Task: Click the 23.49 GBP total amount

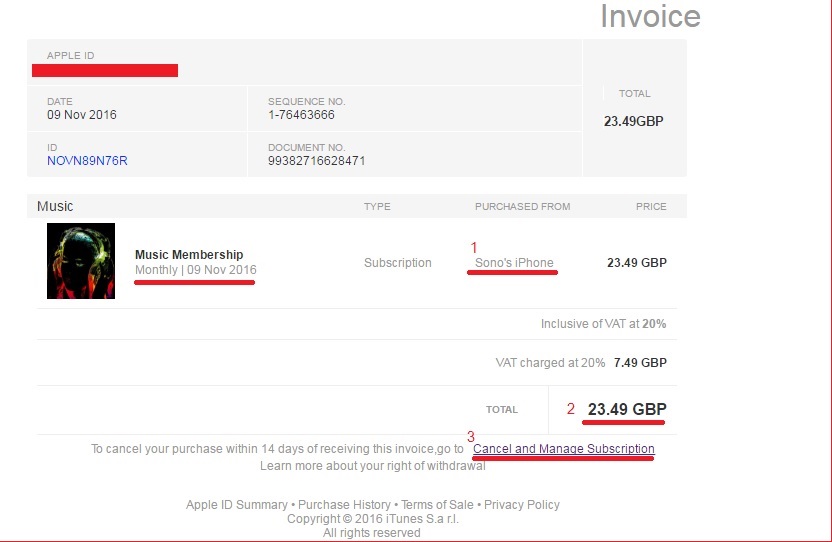Action: click(627, 409)
